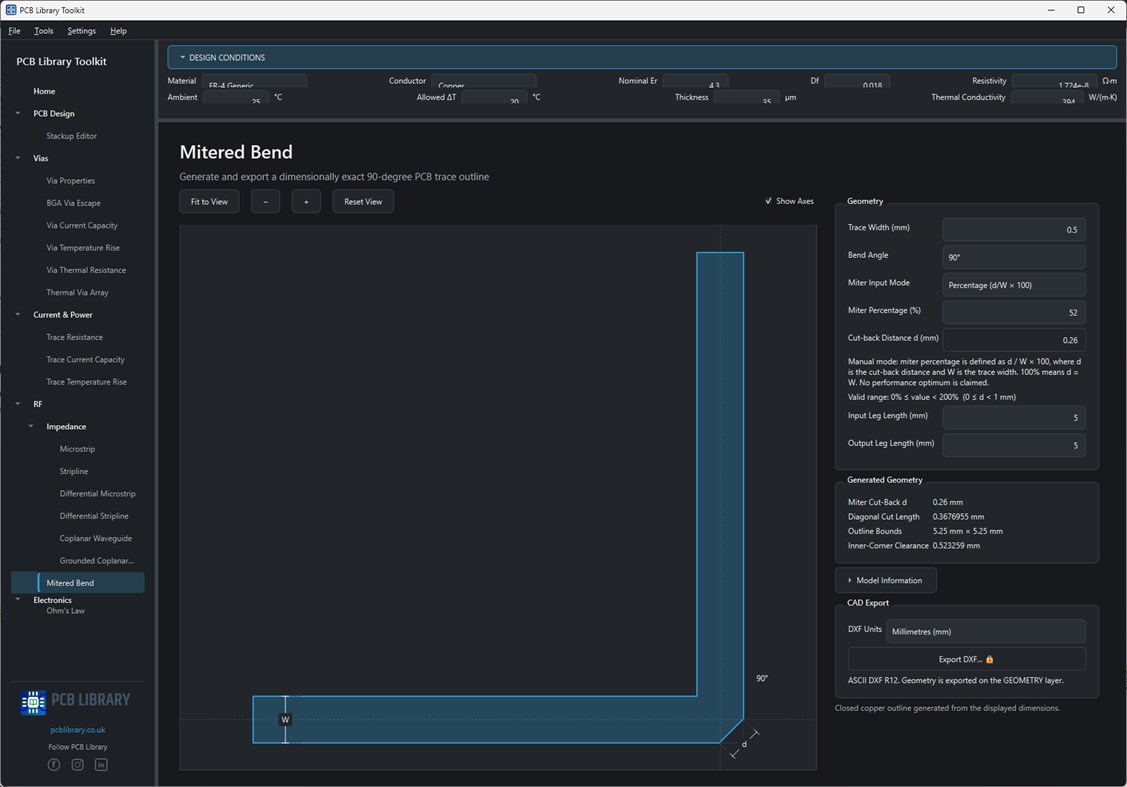Screen dimensions: 1127x787
Task: Click the Fit to View button
Action: (x=209, y=202)
